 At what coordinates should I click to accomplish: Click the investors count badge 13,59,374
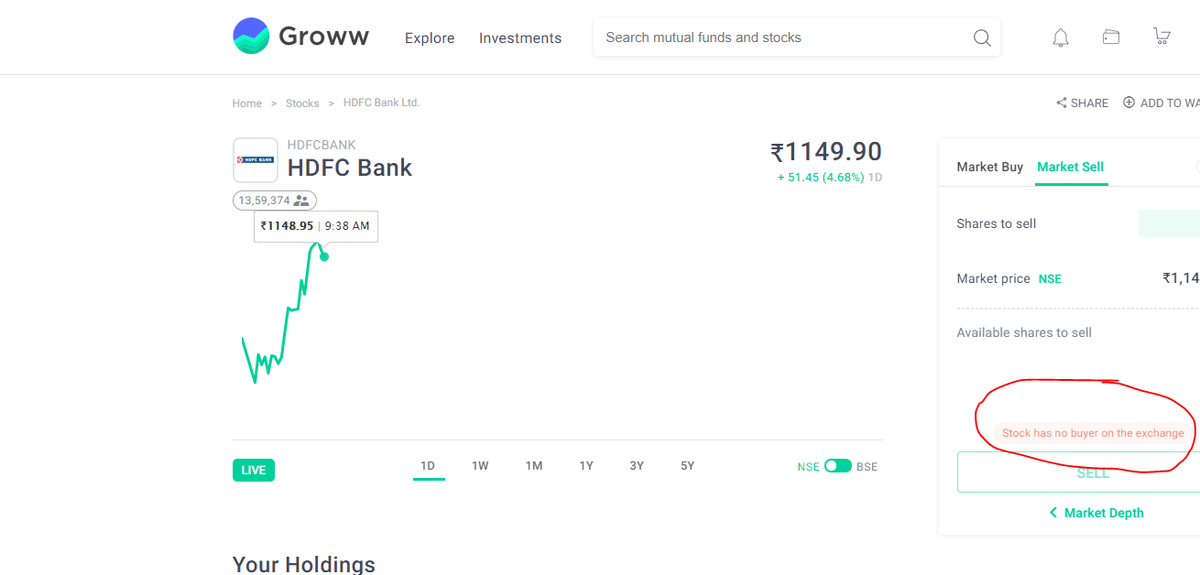point(275,200)
